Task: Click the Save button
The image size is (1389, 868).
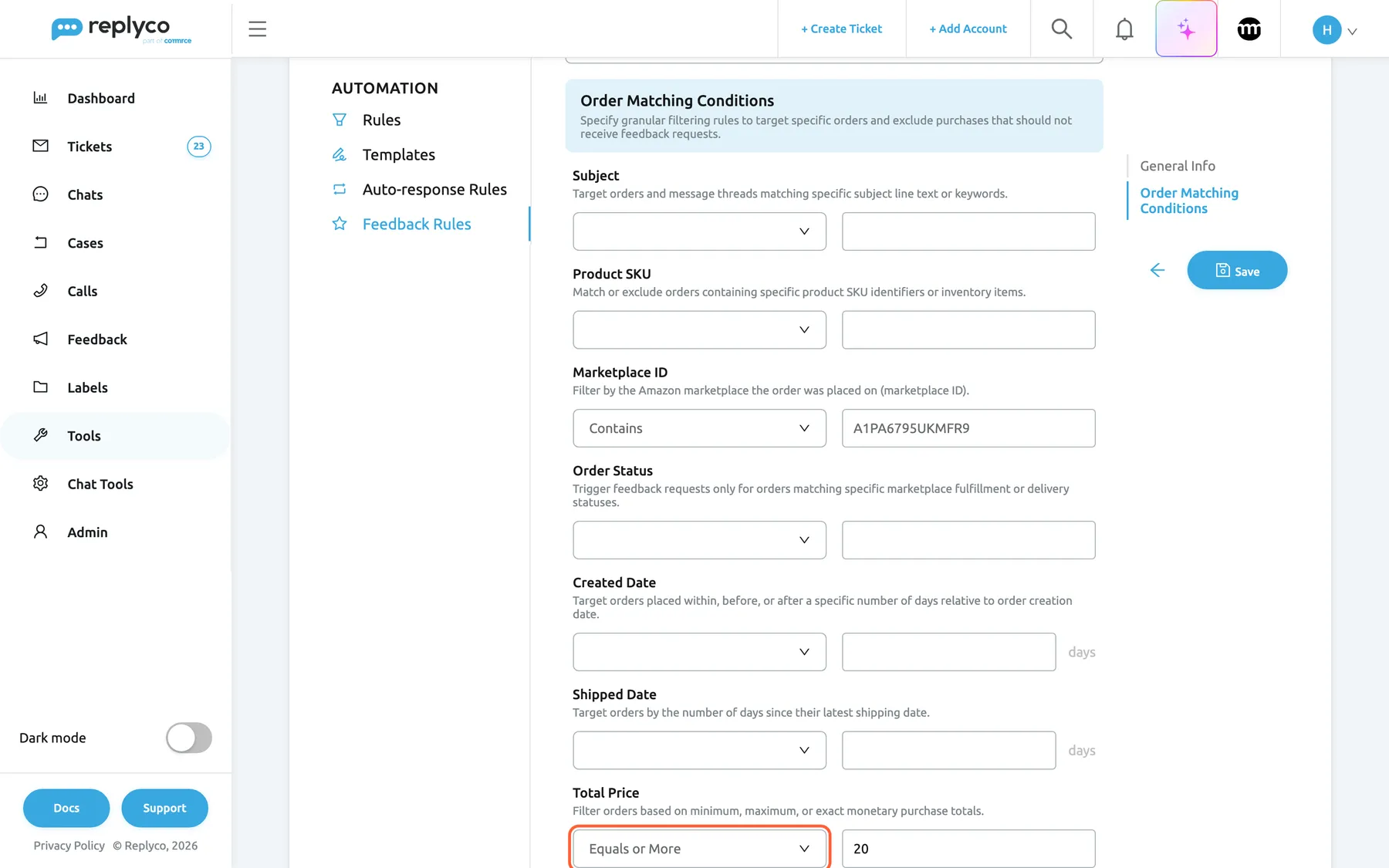Action: (1237, 270)
